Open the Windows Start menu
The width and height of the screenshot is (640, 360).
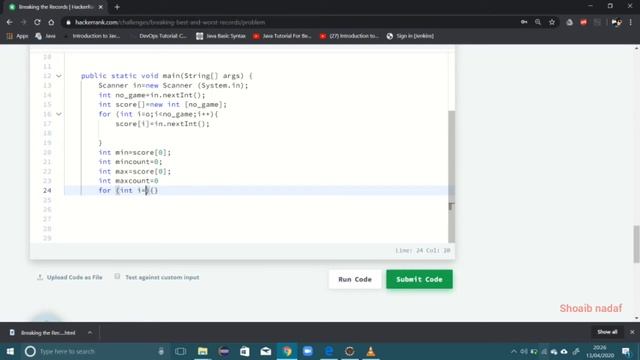click(10, 351)
